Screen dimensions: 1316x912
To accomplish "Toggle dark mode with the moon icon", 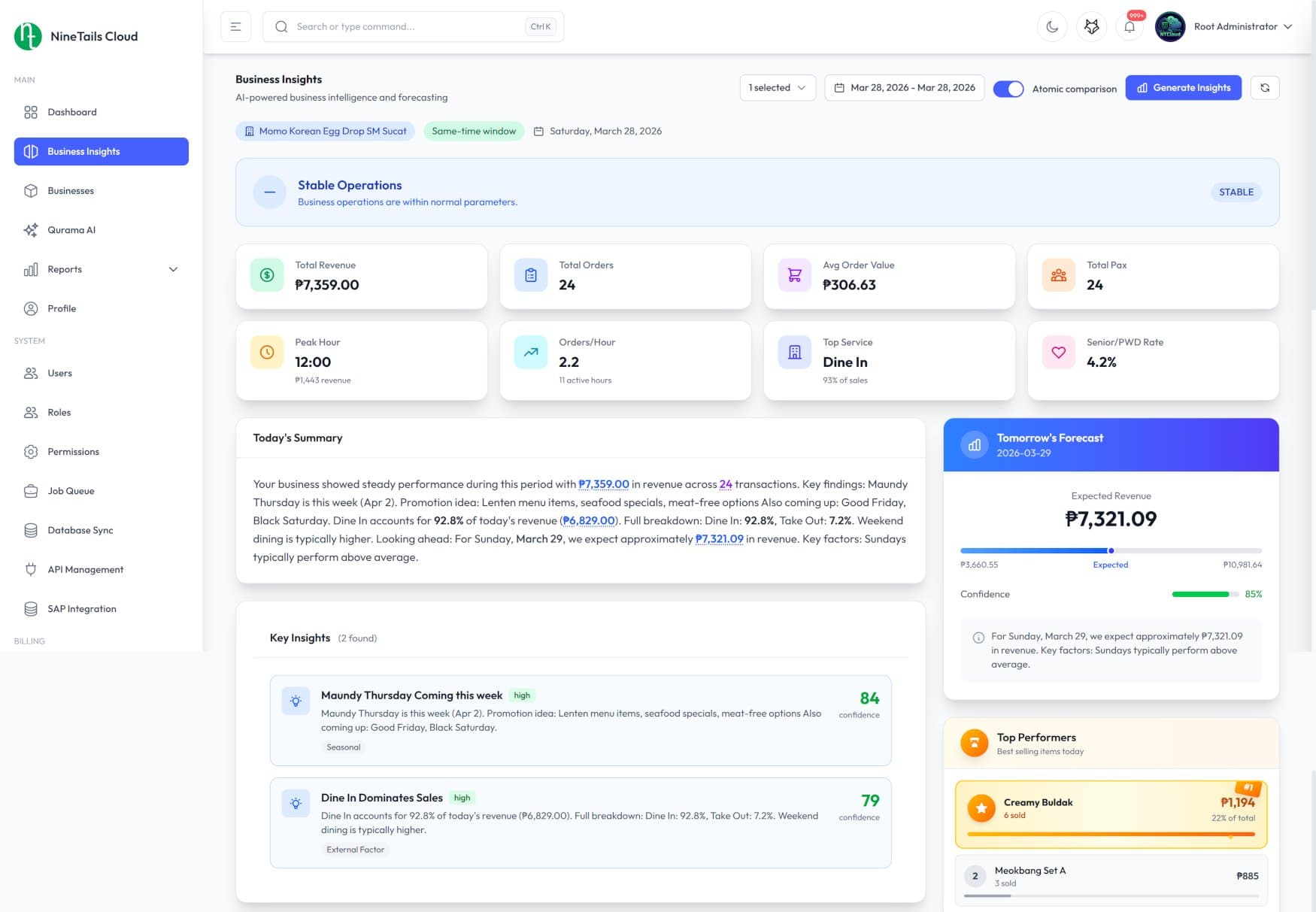I will [x=1052, y=26].
